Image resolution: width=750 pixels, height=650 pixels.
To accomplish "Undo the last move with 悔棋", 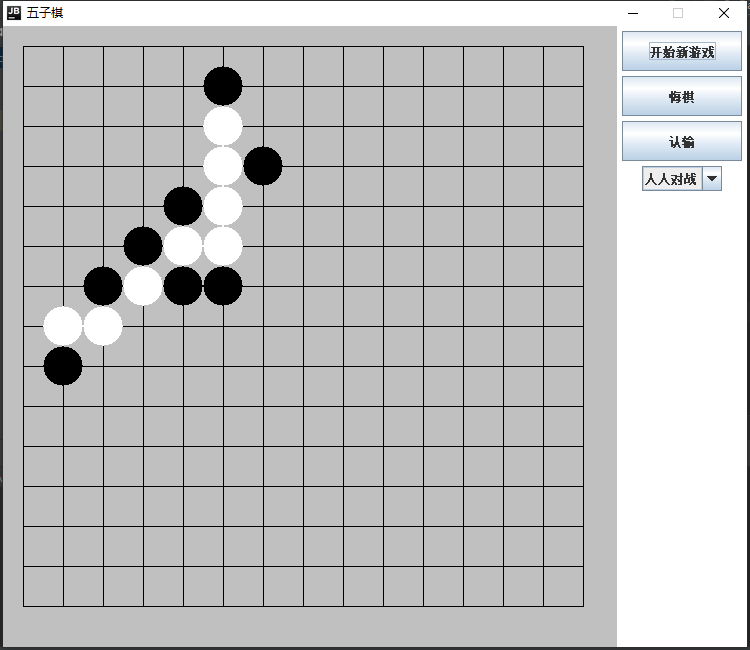I will tap(681, 97).
